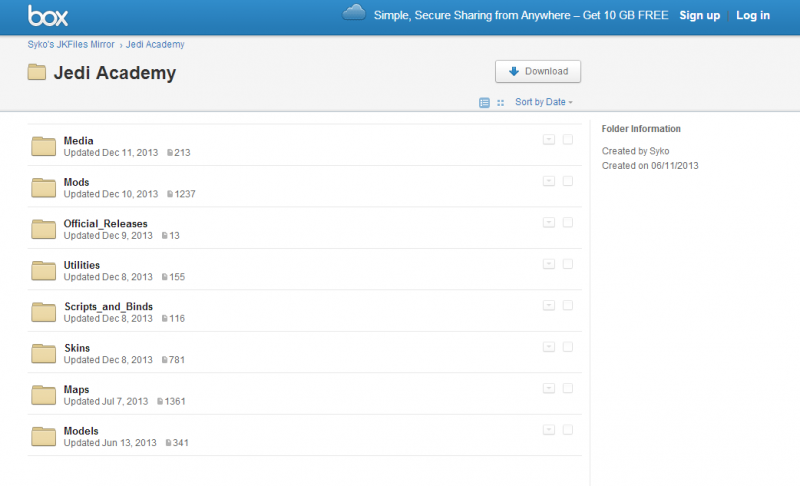
Task: Open the Sort by Date dropdown
Action: pyautogui.click(x=543, y=102)
